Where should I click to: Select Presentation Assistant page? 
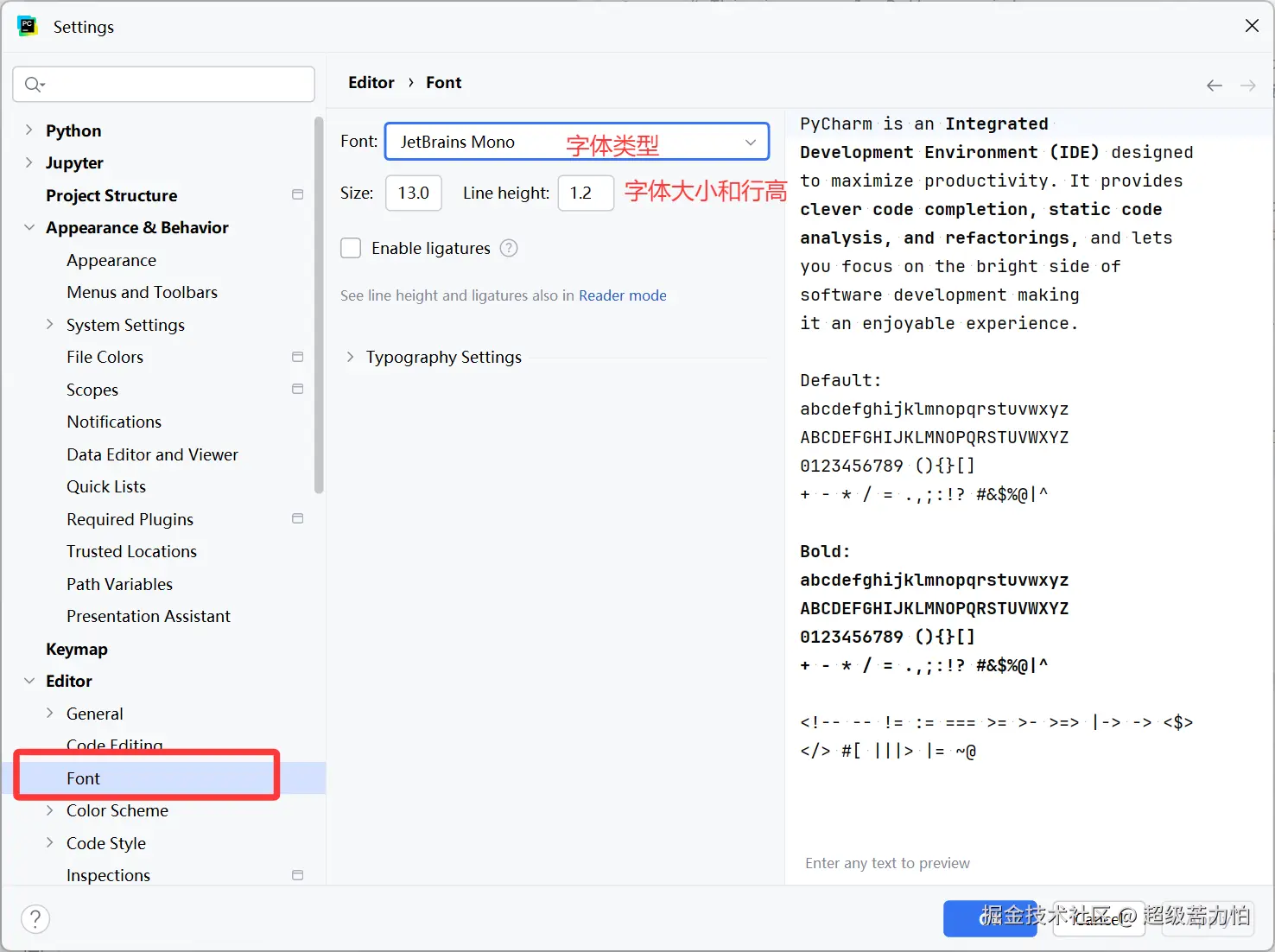[x=149, y=616]
